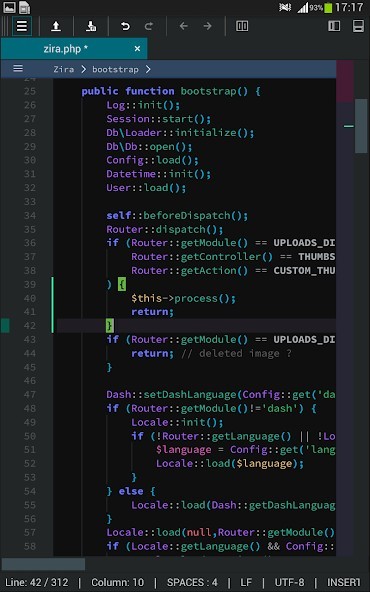Expand the chevron after Zira breadcrumb

[x=83, y=69]
